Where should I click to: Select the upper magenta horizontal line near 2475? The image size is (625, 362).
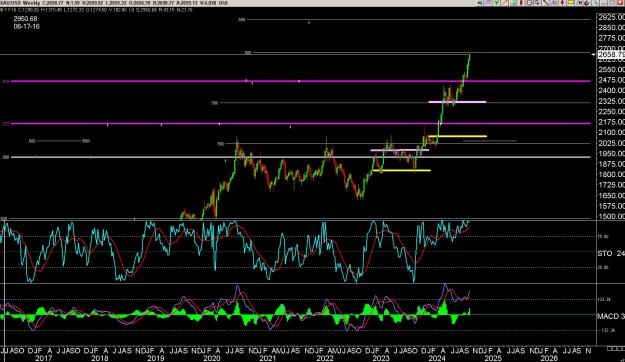pos(301,81)
